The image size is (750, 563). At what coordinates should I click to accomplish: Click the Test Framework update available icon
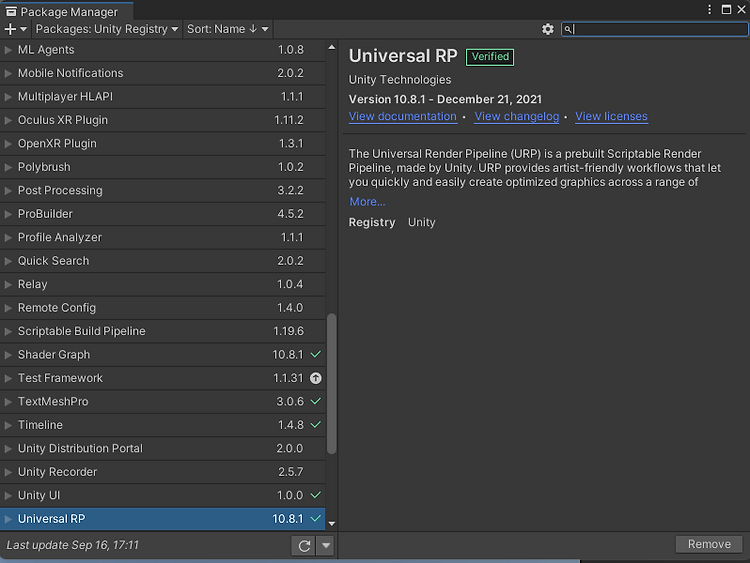pos(316,378)
